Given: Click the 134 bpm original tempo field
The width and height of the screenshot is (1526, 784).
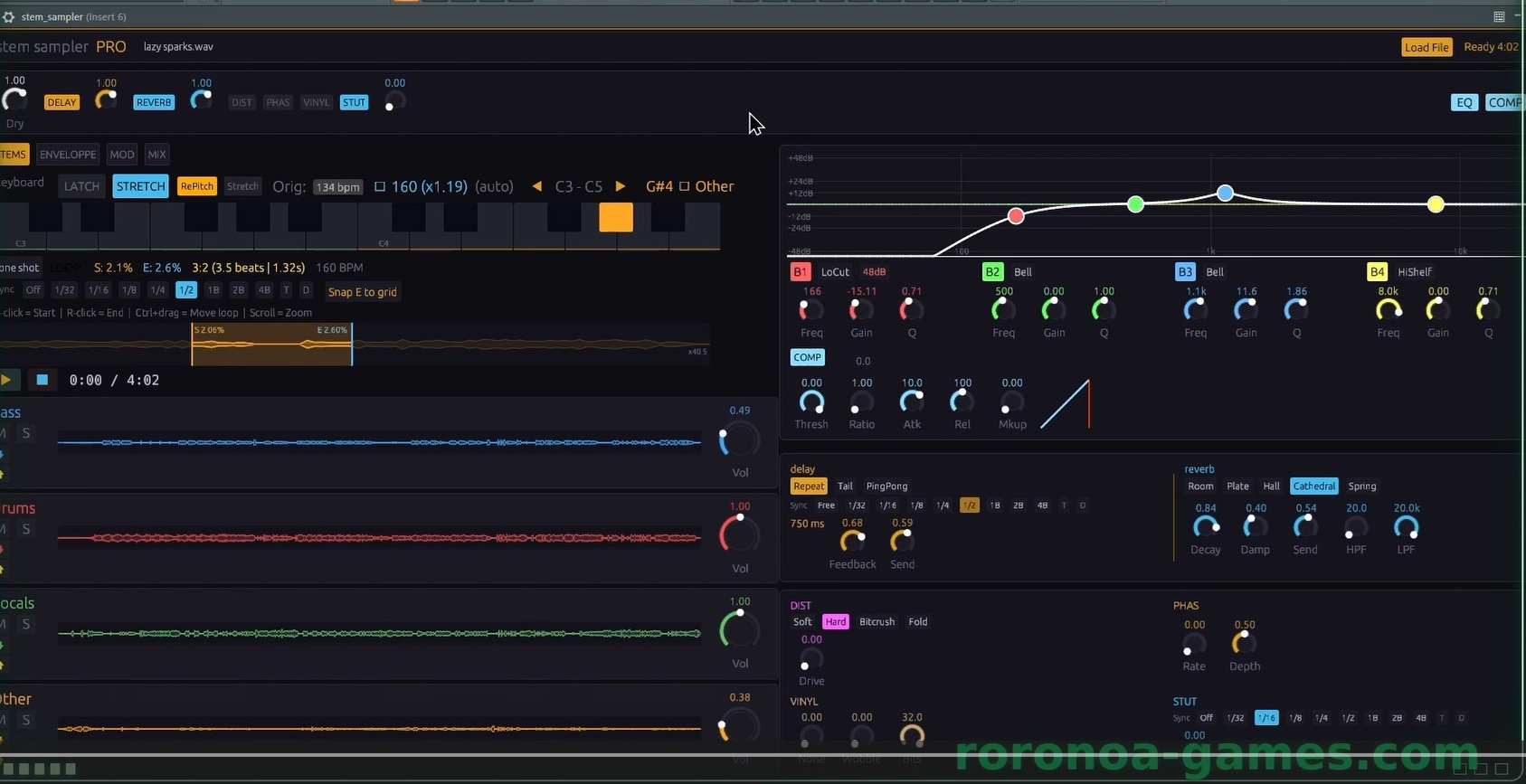Looking at the screenshot, I should tap(337, 187).
